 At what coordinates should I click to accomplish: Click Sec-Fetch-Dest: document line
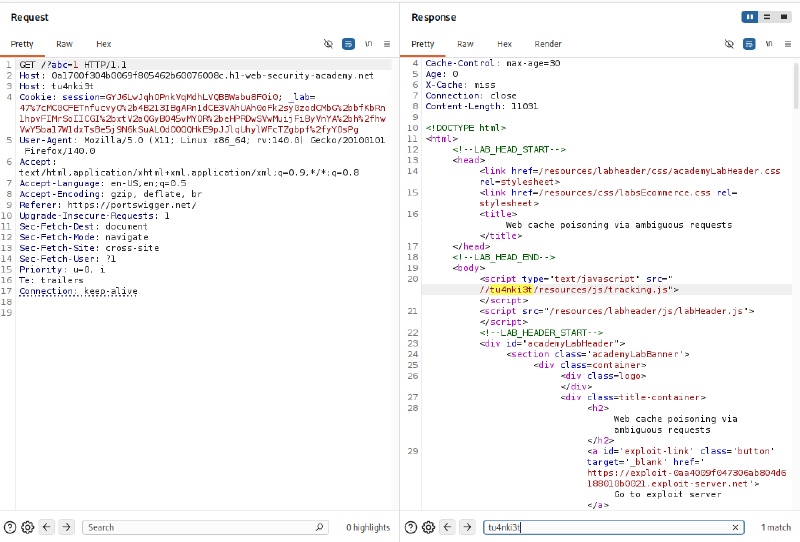83,226
